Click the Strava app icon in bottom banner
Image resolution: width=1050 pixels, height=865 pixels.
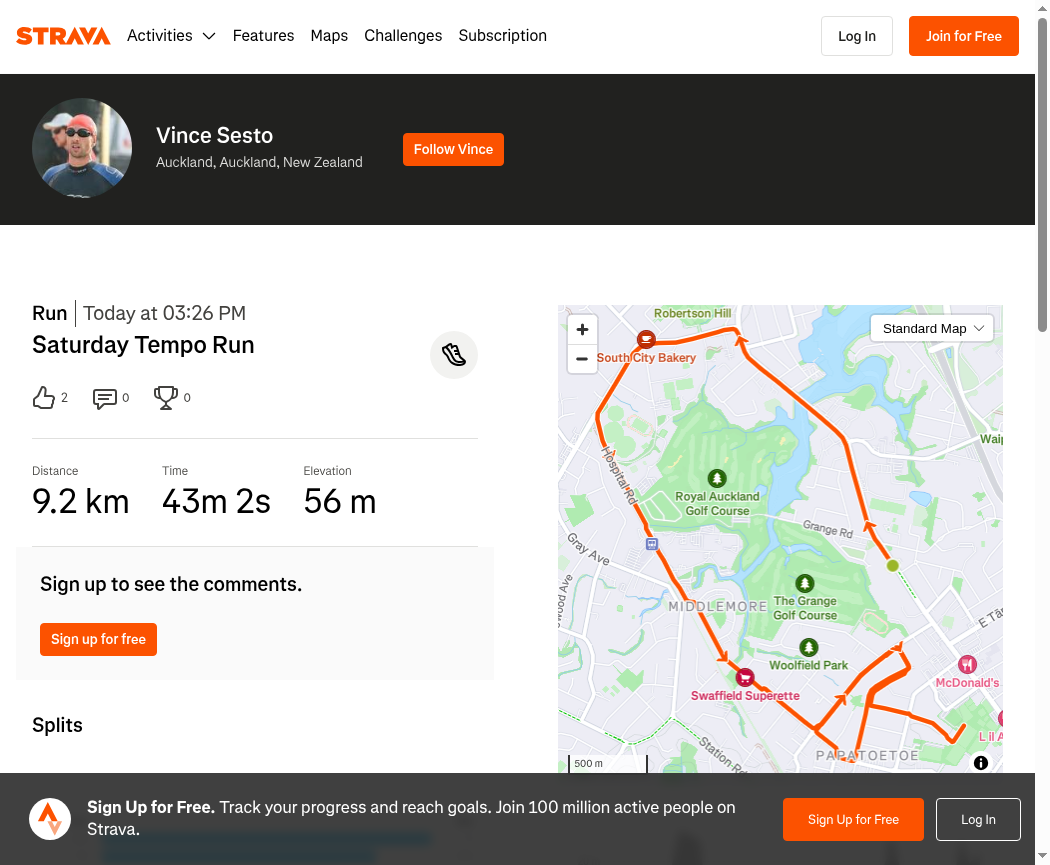click(x=50, y=819)
